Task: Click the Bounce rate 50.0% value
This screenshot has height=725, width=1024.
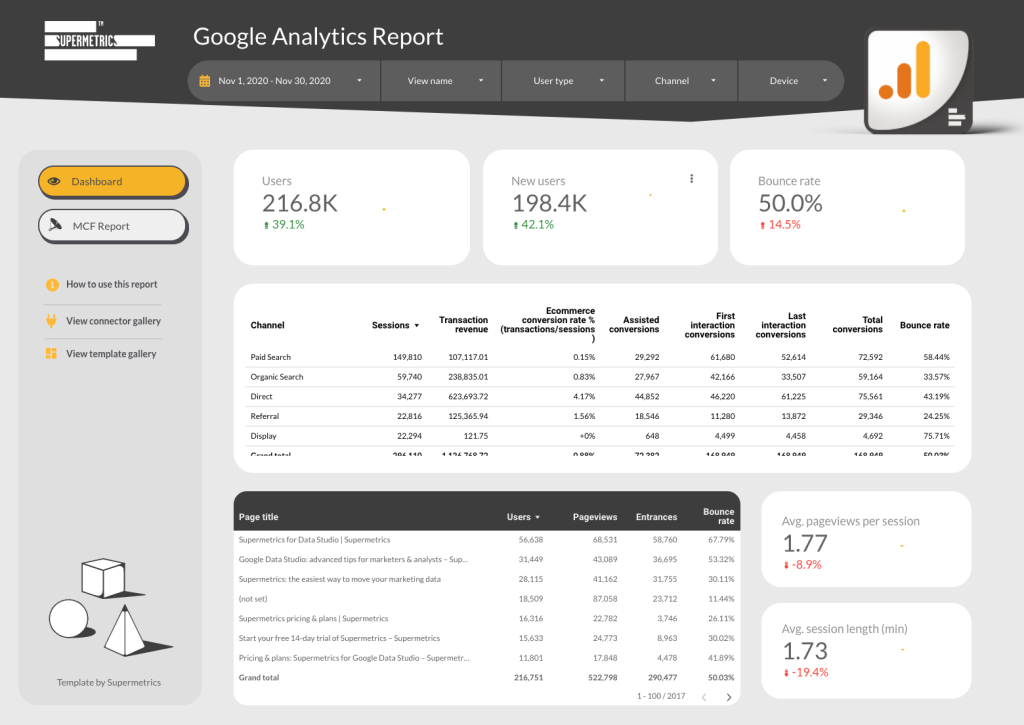Action: (790, 204)
